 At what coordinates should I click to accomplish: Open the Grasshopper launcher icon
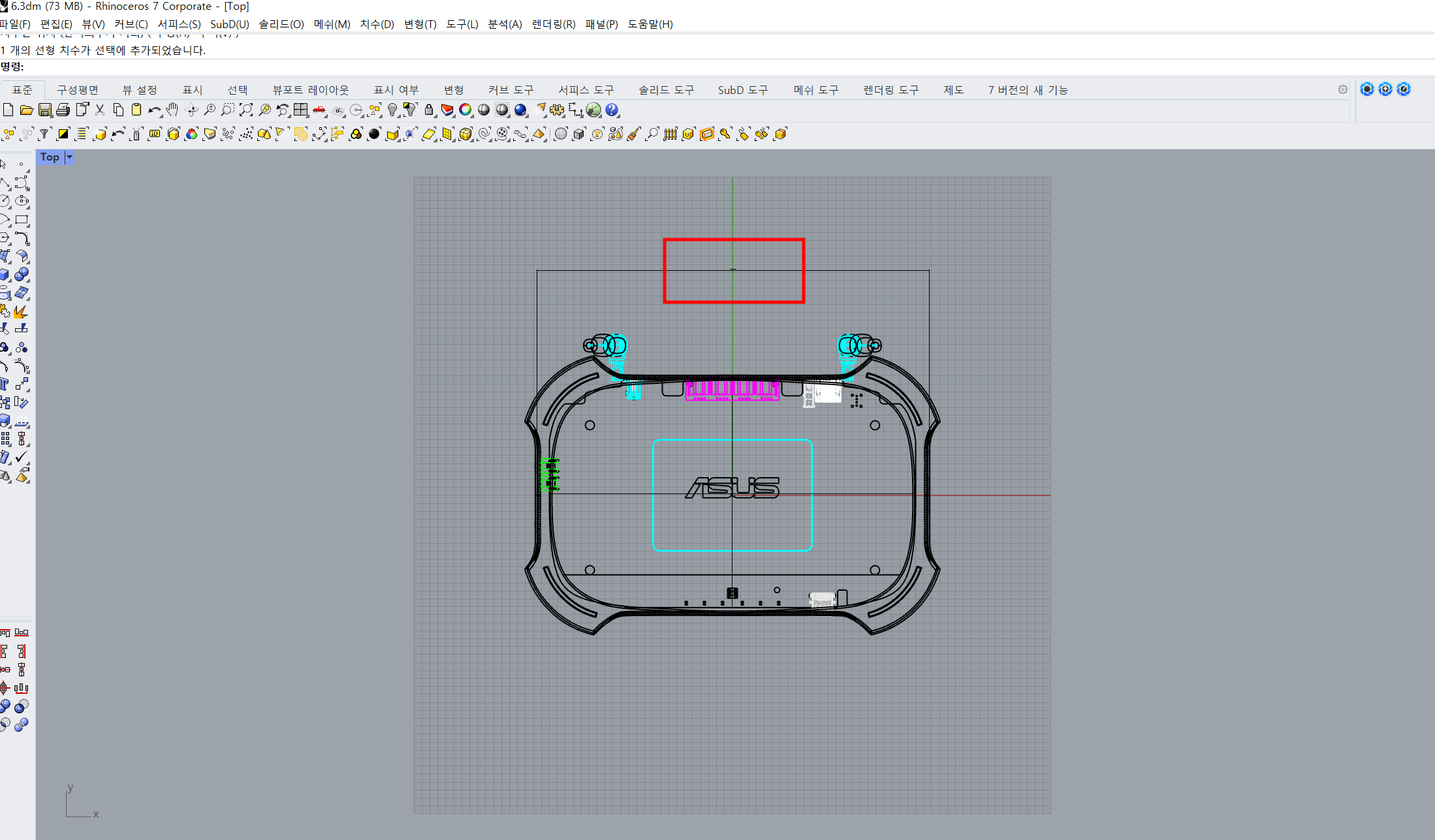[593, 110]
